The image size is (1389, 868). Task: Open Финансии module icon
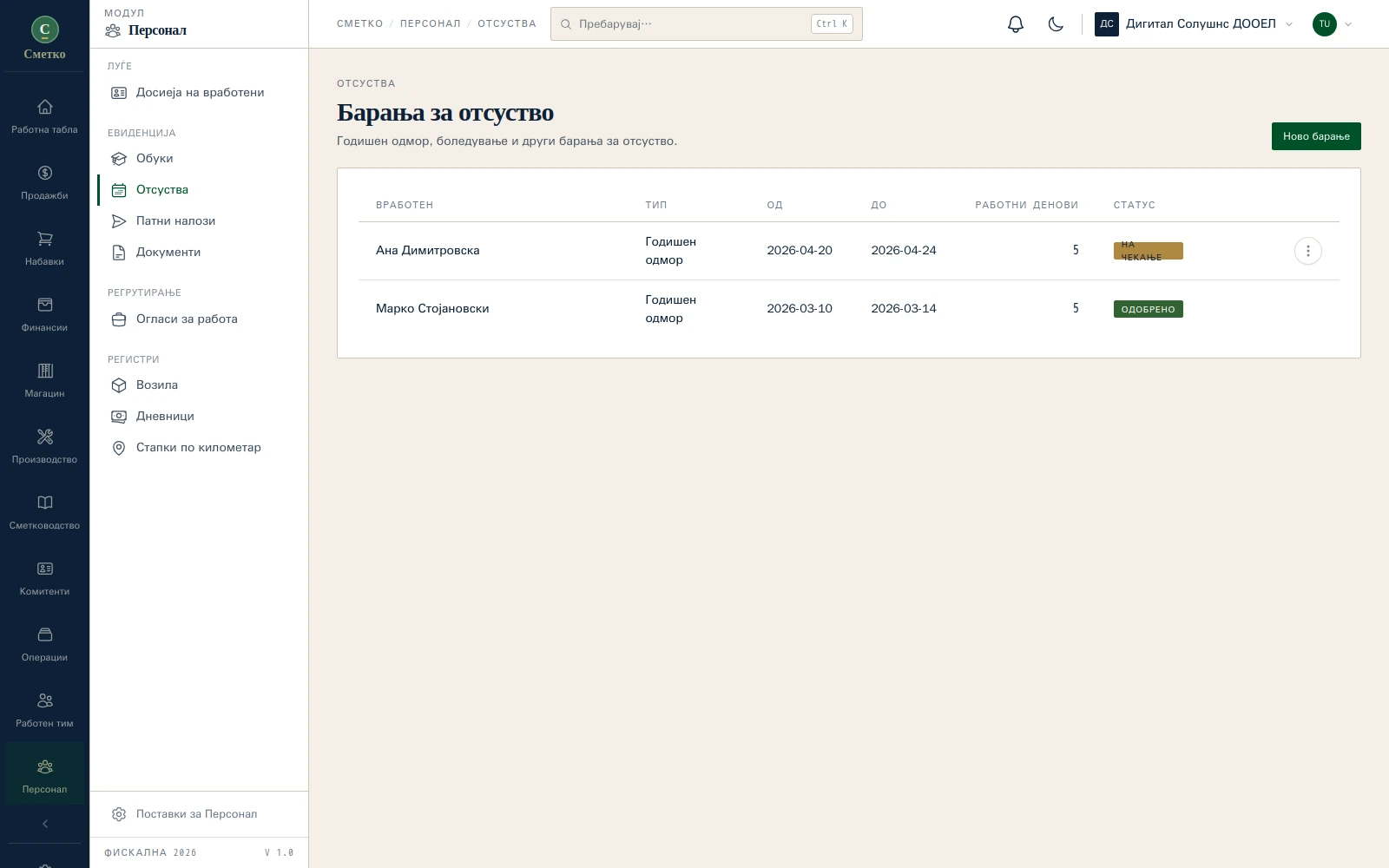[x=45, y=305]
